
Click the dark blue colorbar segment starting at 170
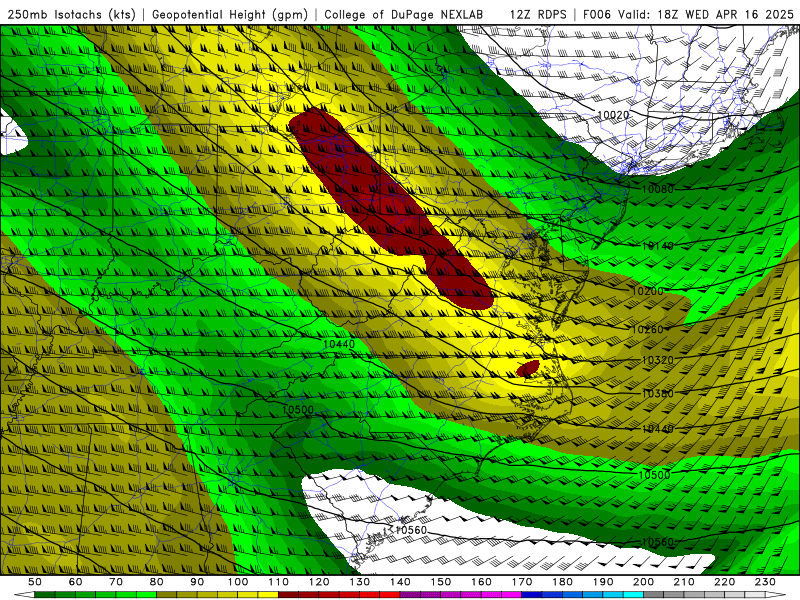[x=532, y=595]
